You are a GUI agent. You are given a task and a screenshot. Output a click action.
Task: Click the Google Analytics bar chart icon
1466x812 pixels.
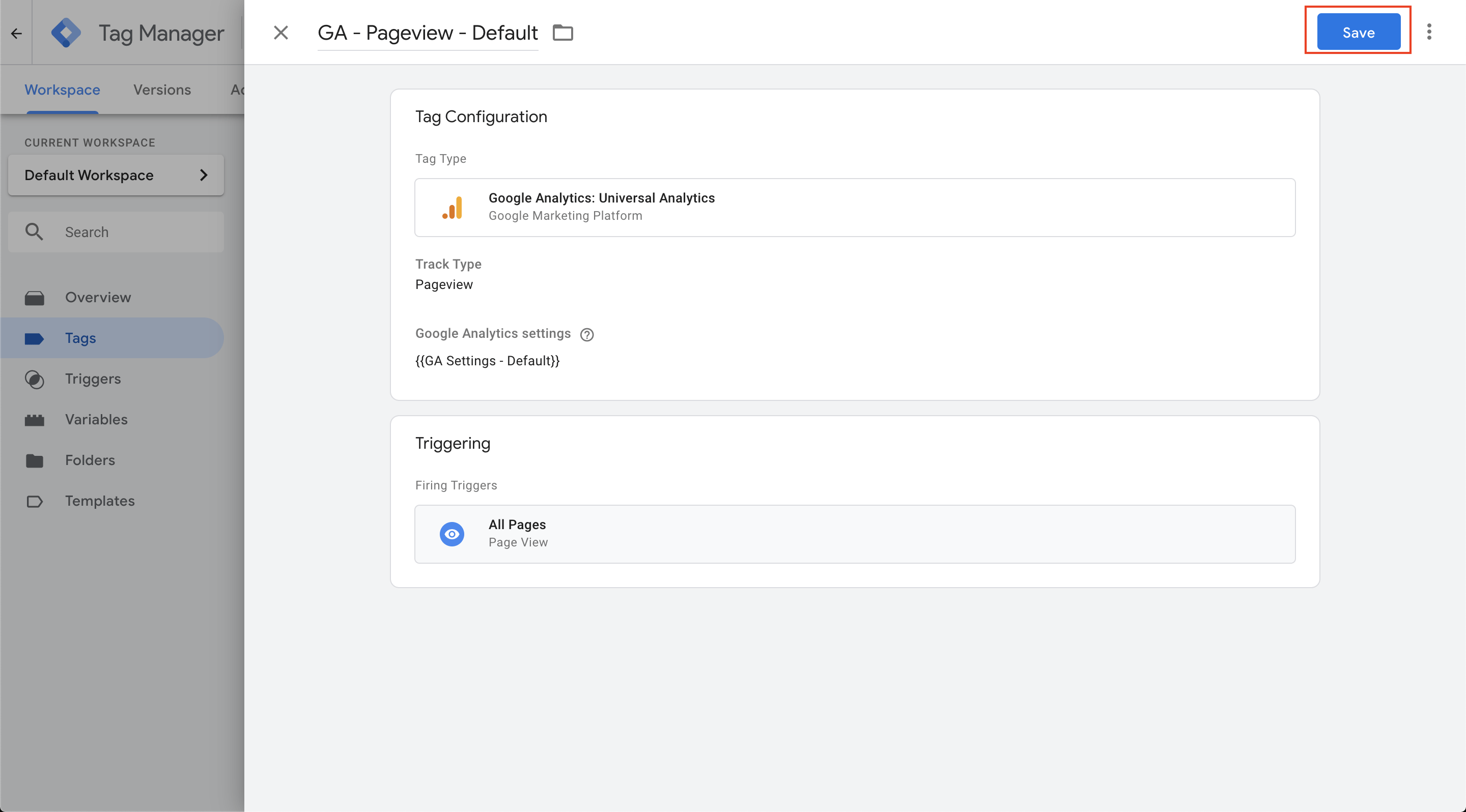[453, 208]
